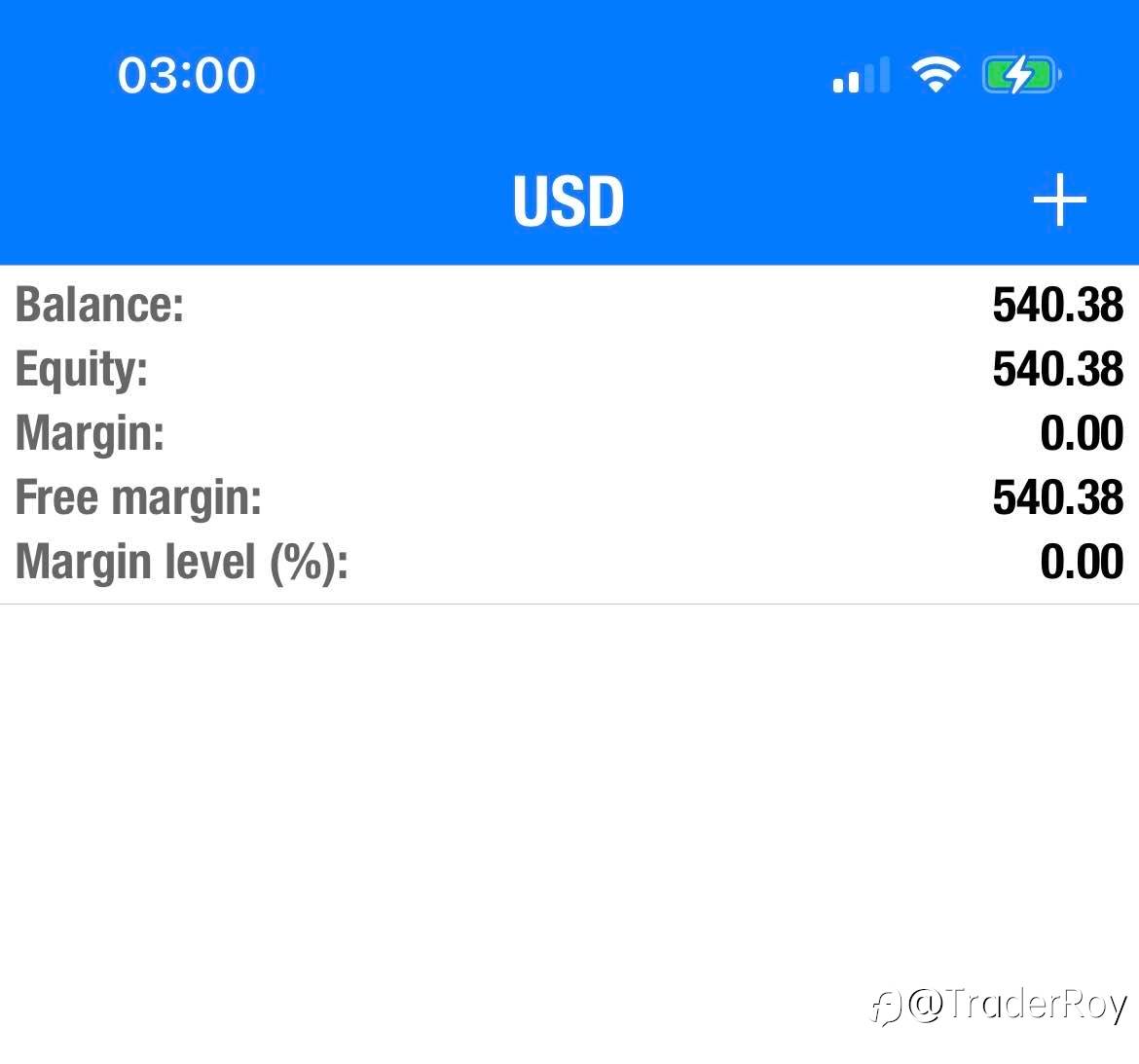Tap the plus icon to add a trade

[x=1059, y=201]
